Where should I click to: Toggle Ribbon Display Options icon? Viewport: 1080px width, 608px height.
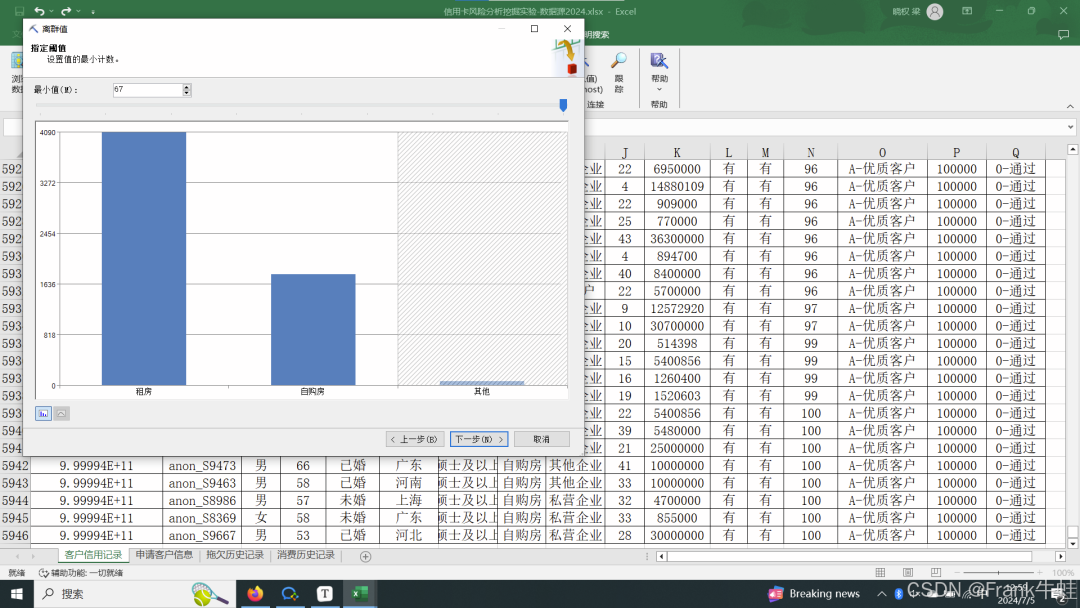tap(967, 11)
